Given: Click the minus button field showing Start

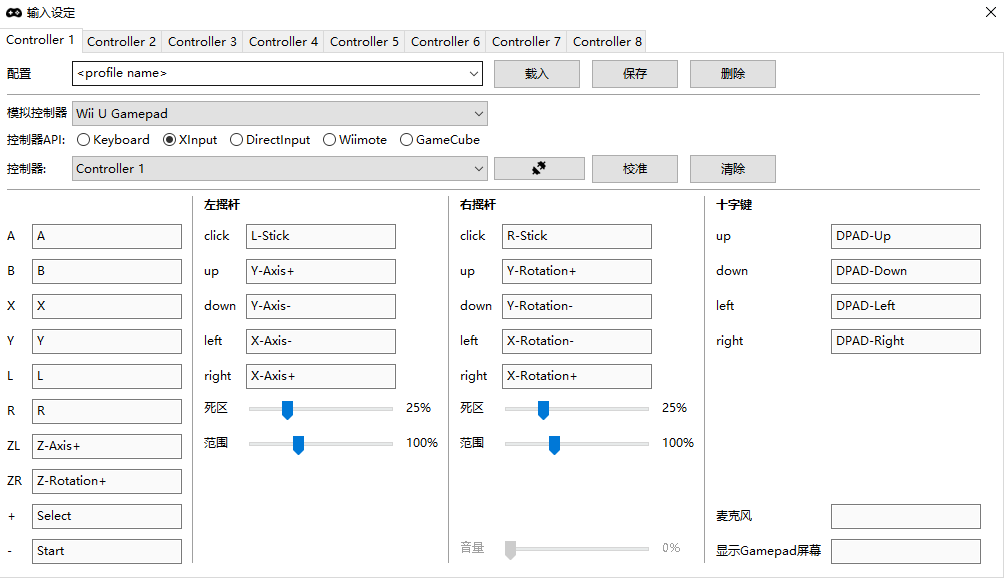Looking at the screenshot, I should (x=107, y=551).
